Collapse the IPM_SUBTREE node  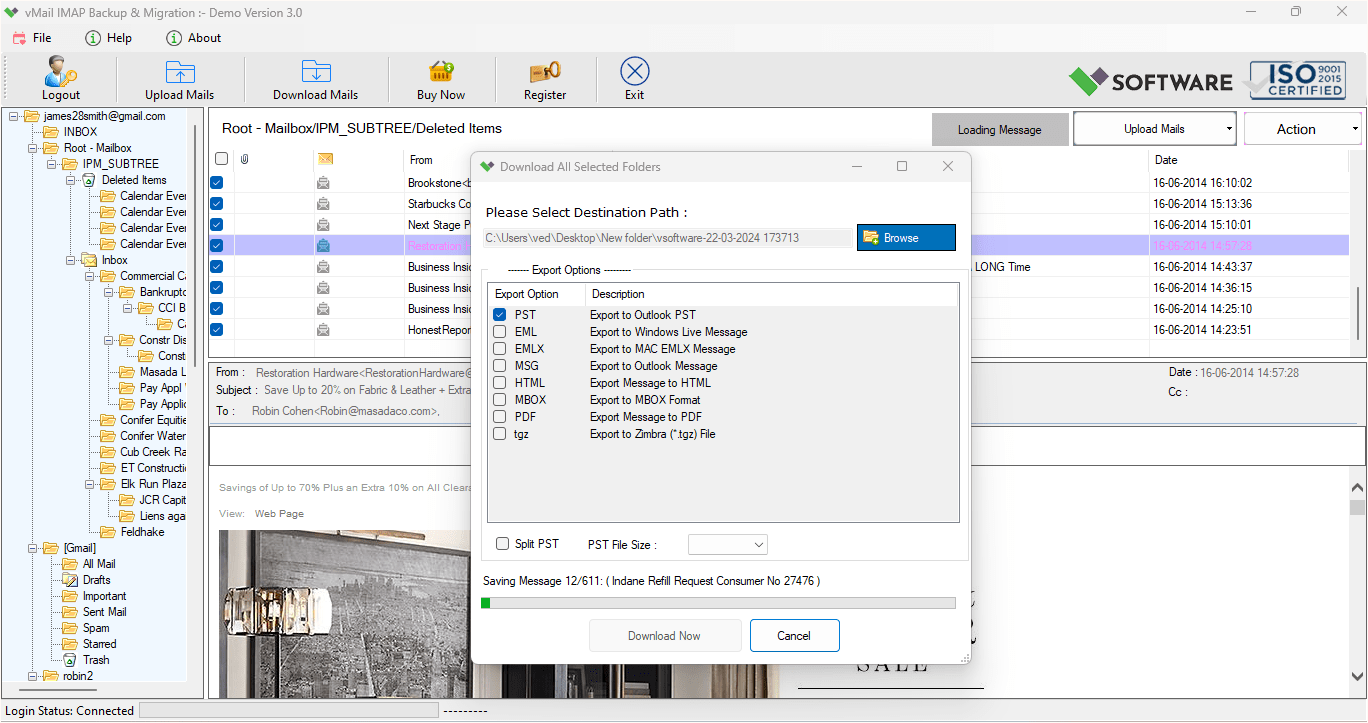click(x=52, y=164)
